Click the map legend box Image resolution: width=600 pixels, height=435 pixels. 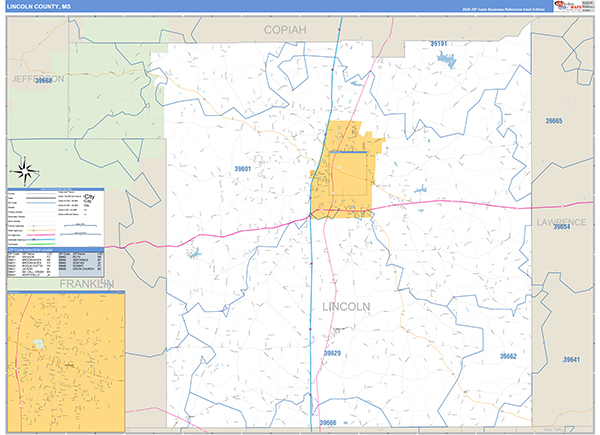coord(56,217)
